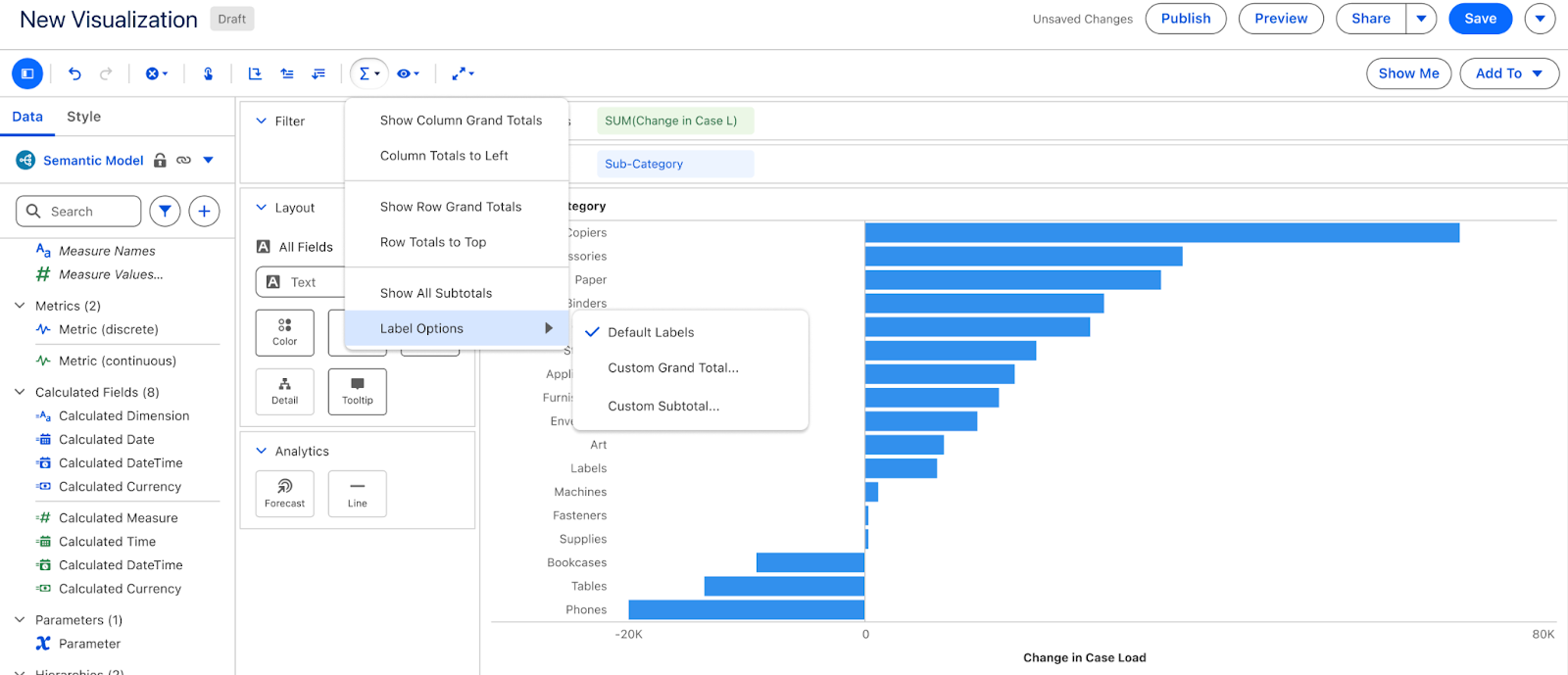The image size is (1568, 675).
Task: Click the Color marks card
Action: point(285,332)
